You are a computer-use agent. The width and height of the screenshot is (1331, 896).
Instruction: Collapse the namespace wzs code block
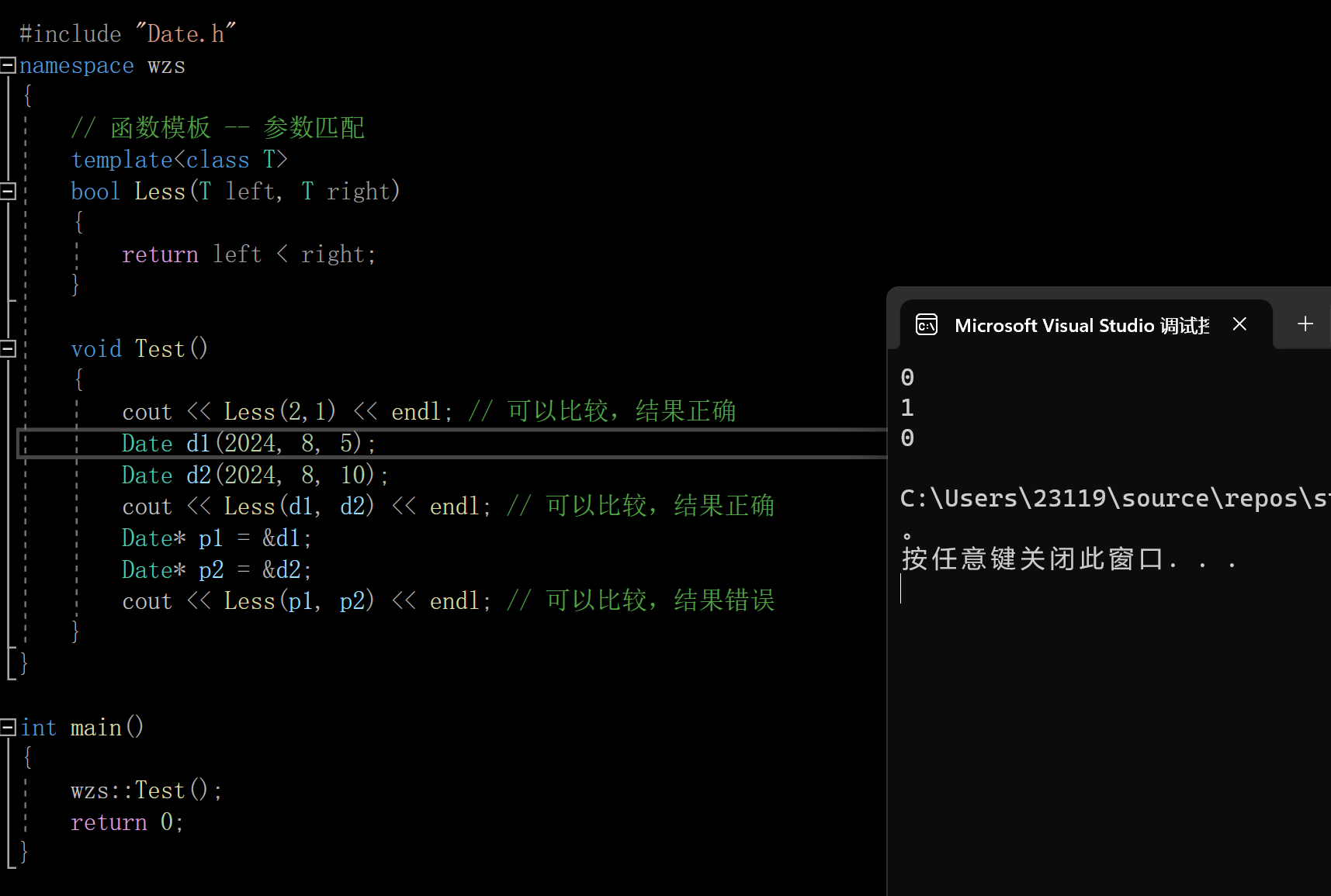point(8,65)
